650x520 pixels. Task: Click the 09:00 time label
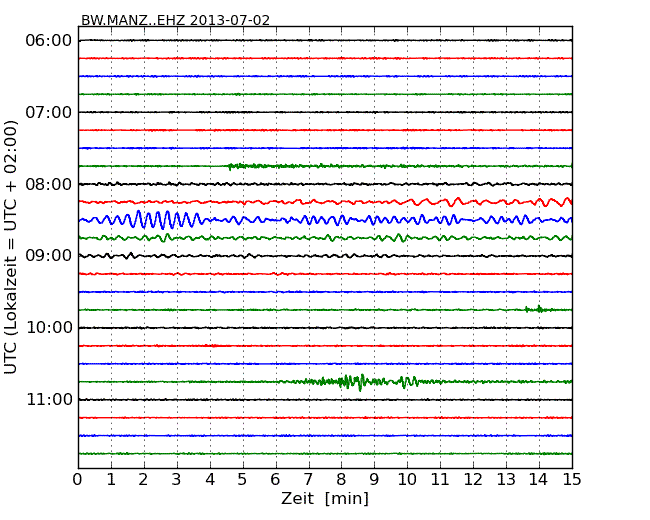pyautogui.click(x=49, y=255)
